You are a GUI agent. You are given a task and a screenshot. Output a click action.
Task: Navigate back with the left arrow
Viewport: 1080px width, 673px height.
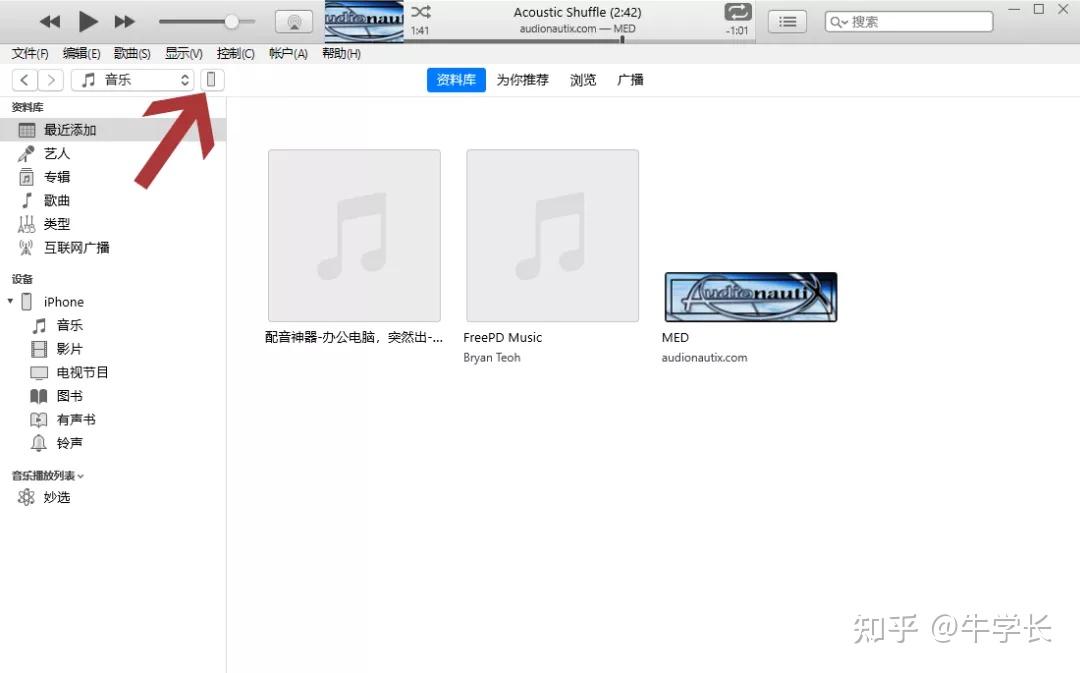(x=24, y=80)
